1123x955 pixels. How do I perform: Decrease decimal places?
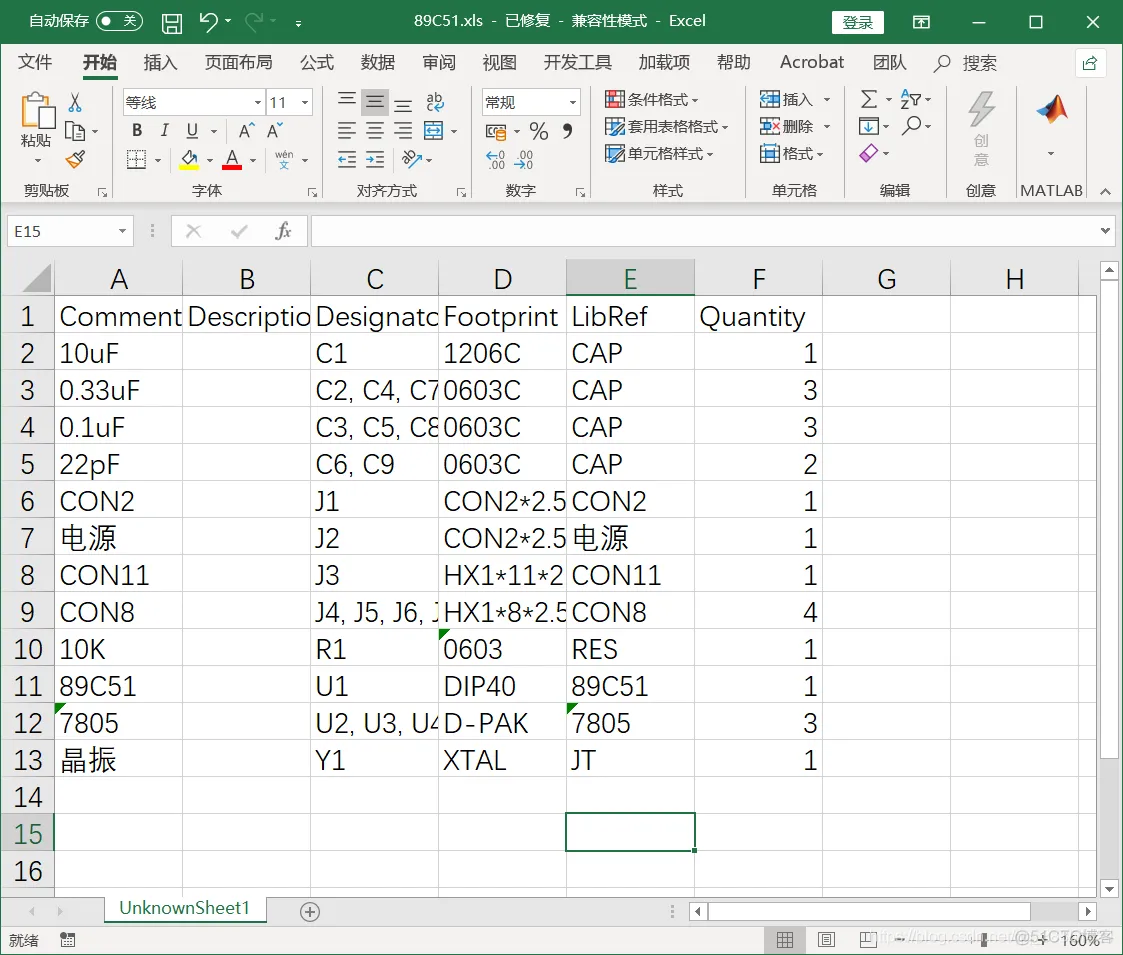pyautogui.click(x=524, y=160)
